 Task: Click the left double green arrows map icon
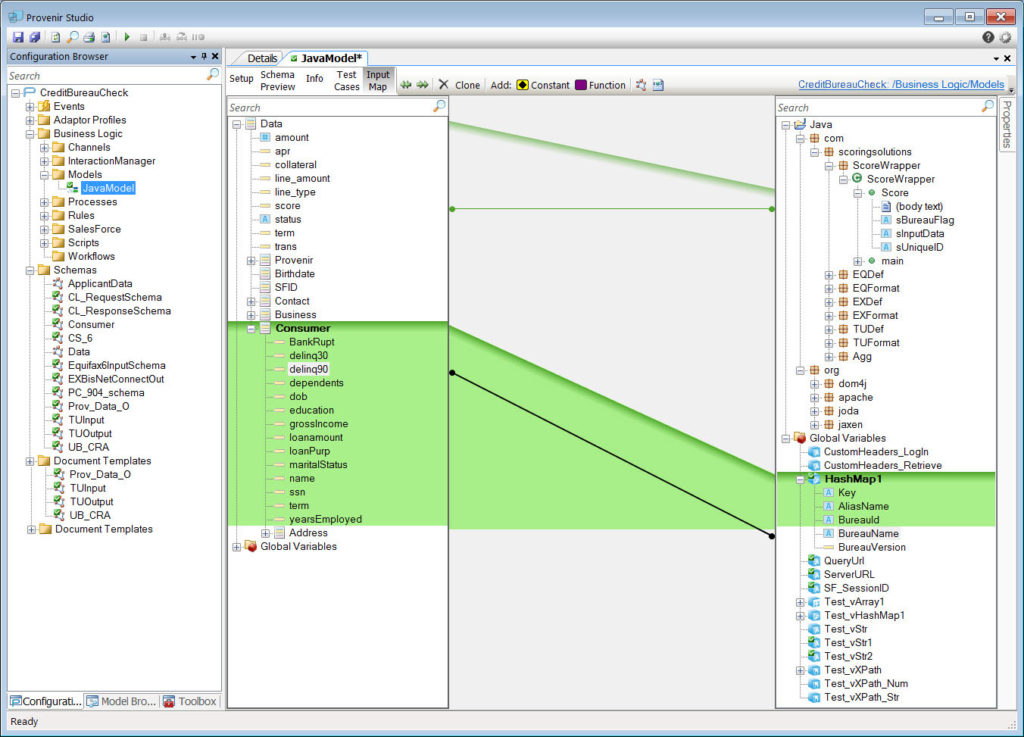point(406,85)
